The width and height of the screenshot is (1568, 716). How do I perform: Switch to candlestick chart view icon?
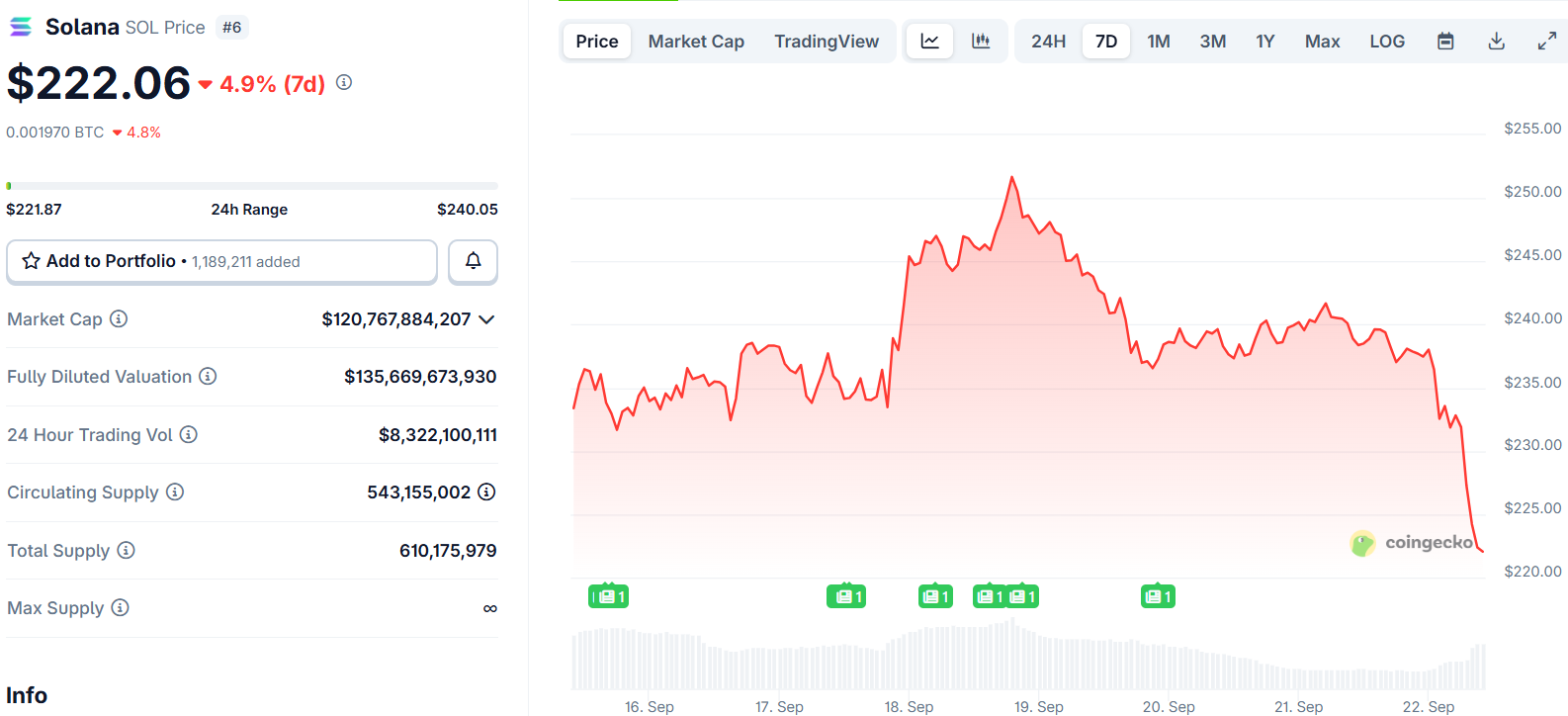[x=981, y=41]
